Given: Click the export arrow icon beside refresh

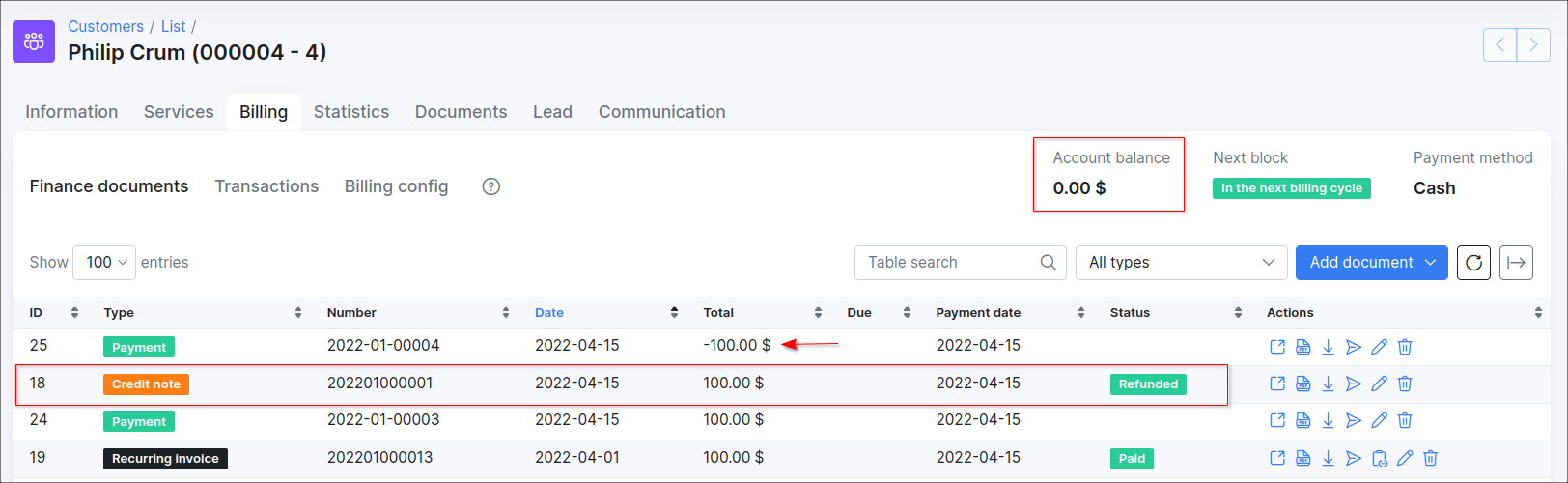Looking at the screenshot, I should pyautogui.click(x=1516, y=263).
